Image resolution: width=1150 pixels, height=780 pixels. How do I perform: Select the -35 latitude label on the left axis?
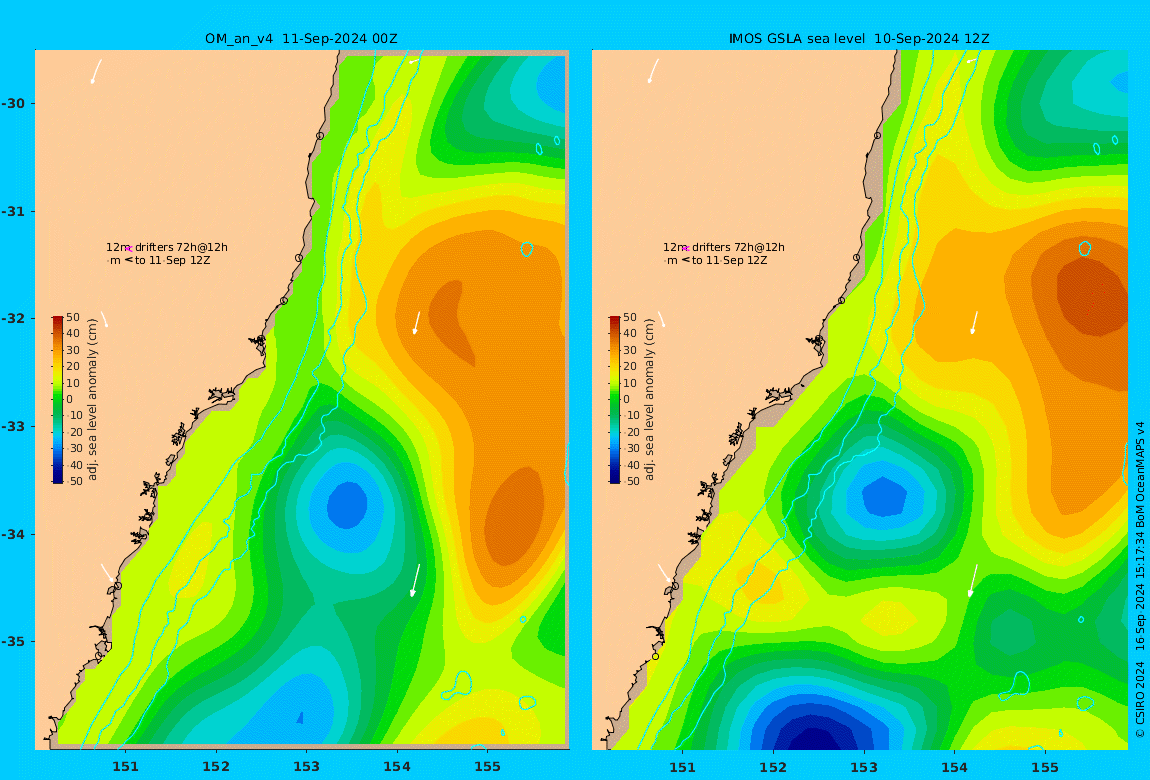(13, 641)
